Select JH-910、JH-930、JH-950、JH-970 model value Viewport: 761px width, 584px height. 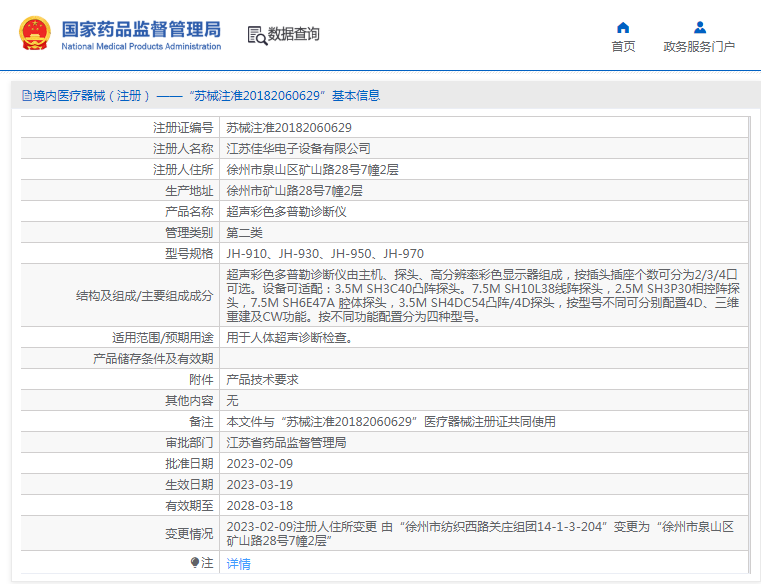click(x=325, y=254)
